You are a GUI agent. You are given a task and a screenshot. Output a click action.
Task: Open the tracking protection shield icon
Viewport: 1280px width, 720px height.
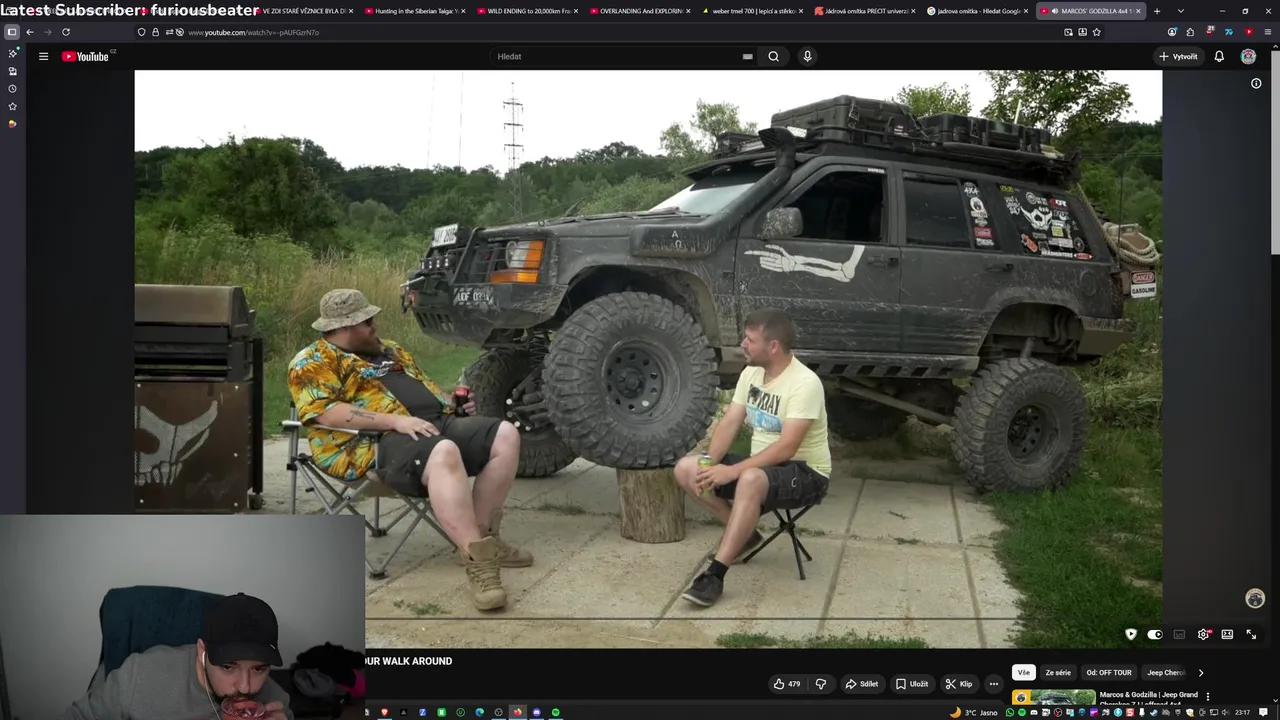tap(141, 32)
